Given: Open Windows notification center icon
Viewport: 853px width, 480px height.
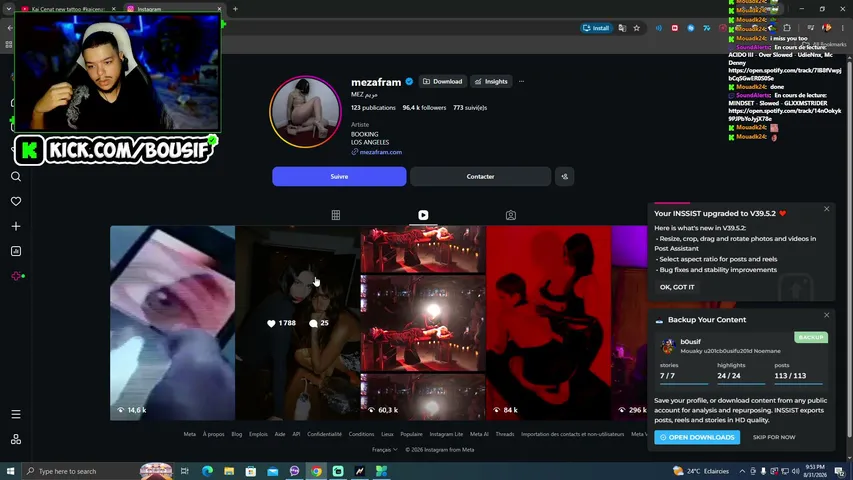Looking at the screenshot, I should [x=839, y=471].
